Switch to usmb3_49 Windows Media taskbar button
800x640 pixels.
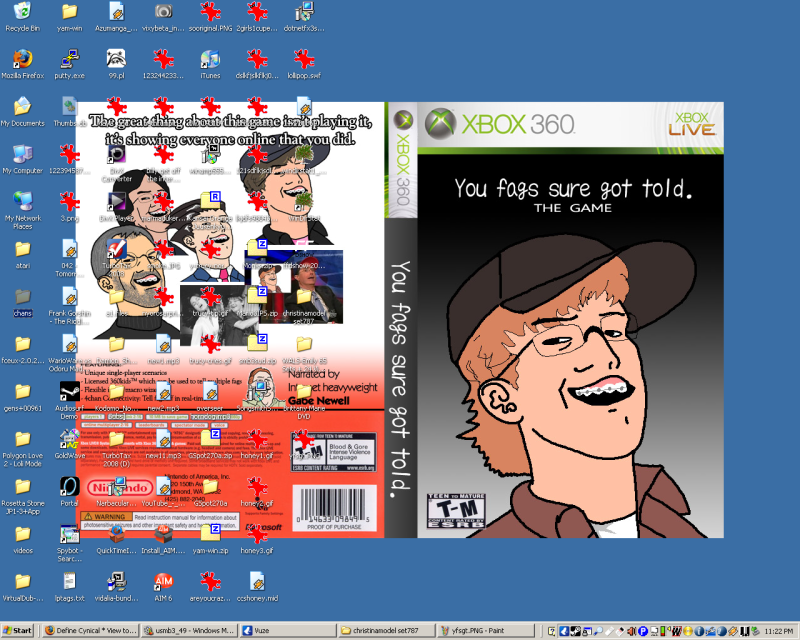(189, 630)
